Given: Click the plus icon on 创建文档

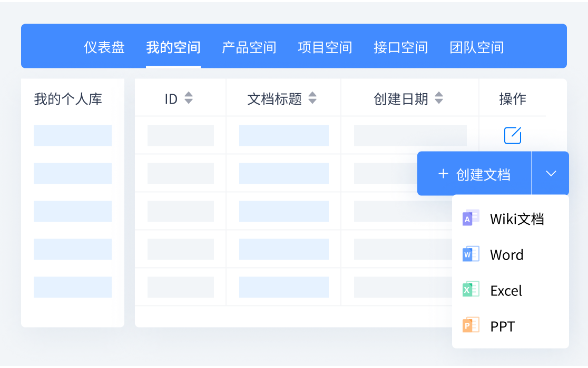Looking at the screenshot, I should pos(443,174).
